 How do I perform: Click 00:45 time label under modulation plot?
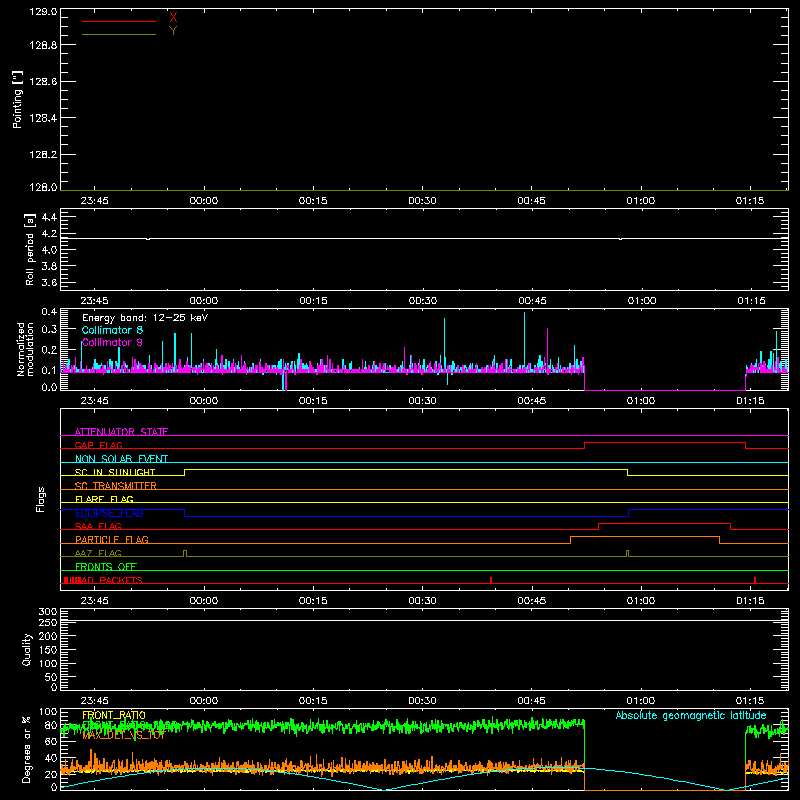[x=532, y=401]
